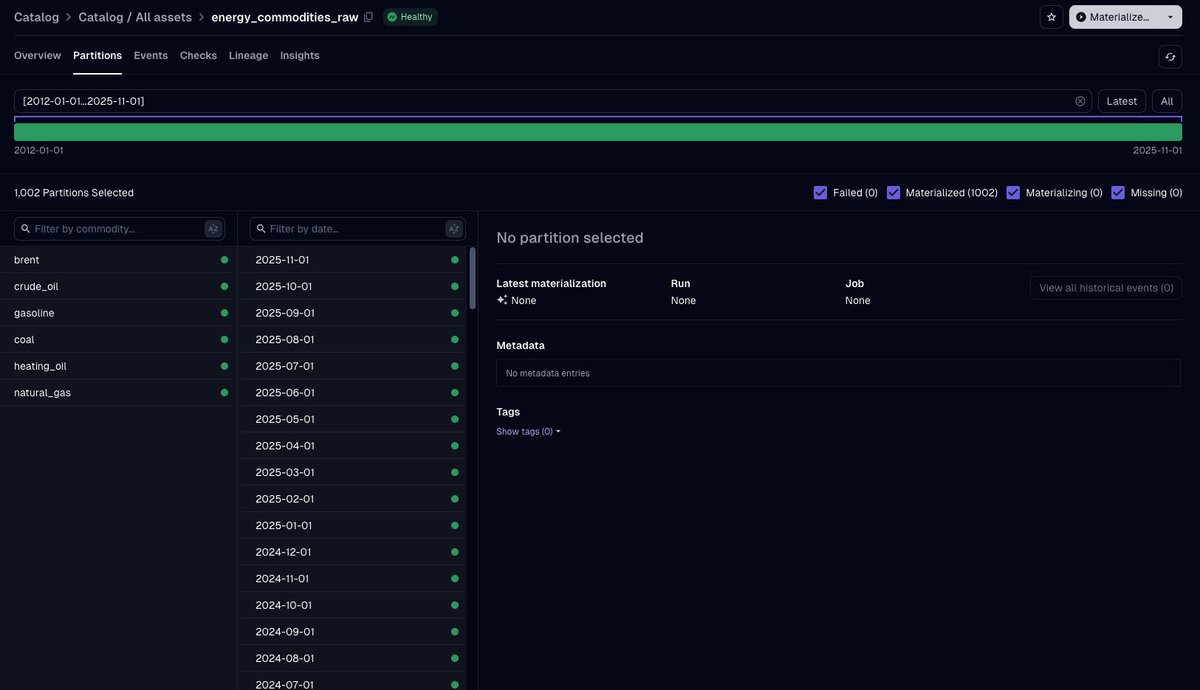This screenshot has width=1200, height=690.
Task: Click the sparkle icon beside None
Action: pyautogui.click(x=502, y=300)
